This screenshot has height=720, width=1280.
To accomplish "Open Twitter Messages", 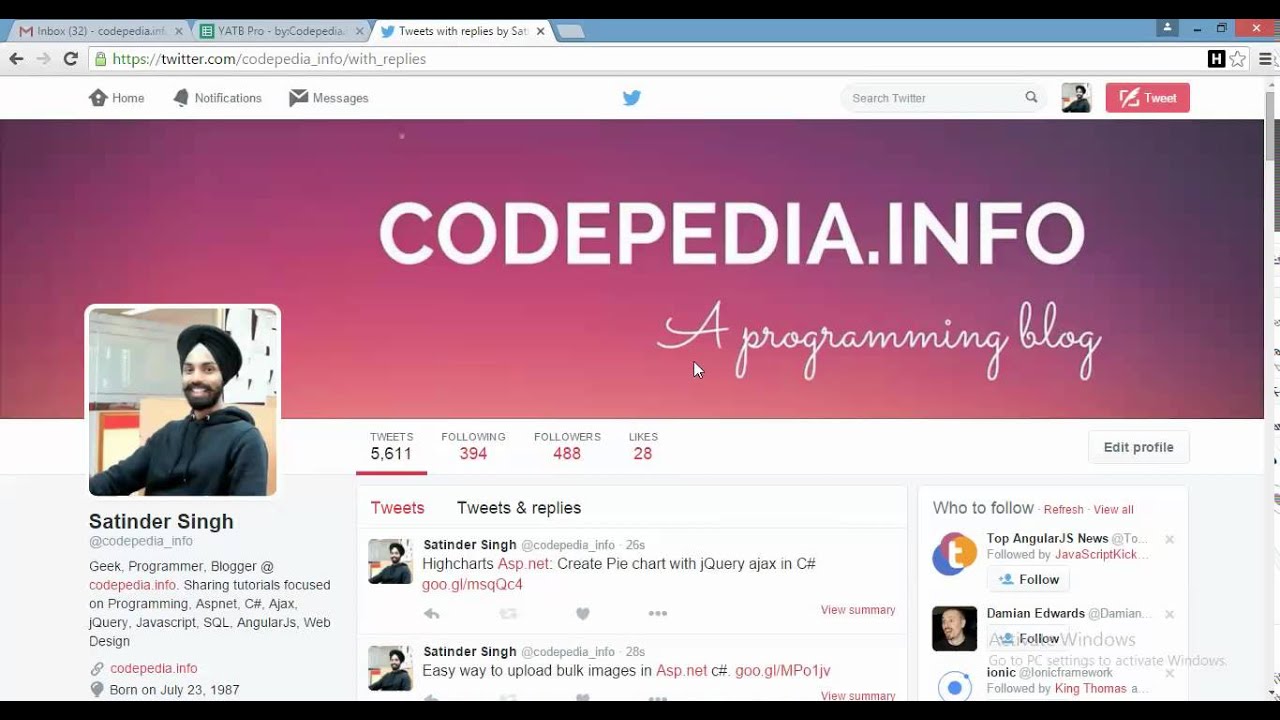I will click(329, 98).
